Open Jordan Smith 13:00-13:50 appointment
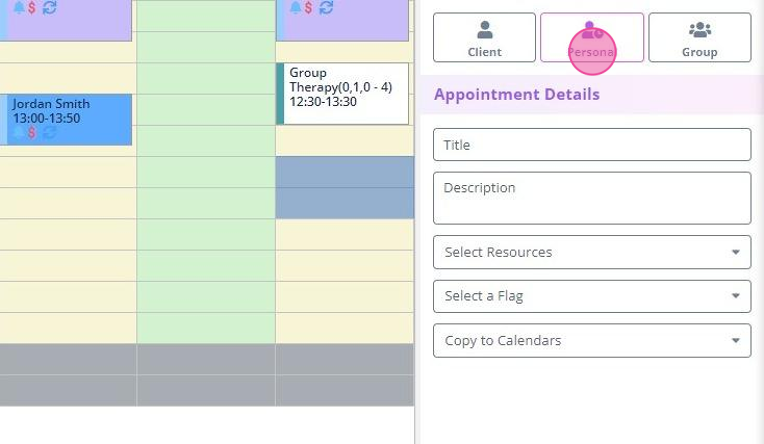Screen dimensions: 764x444 tap(70, 110)
